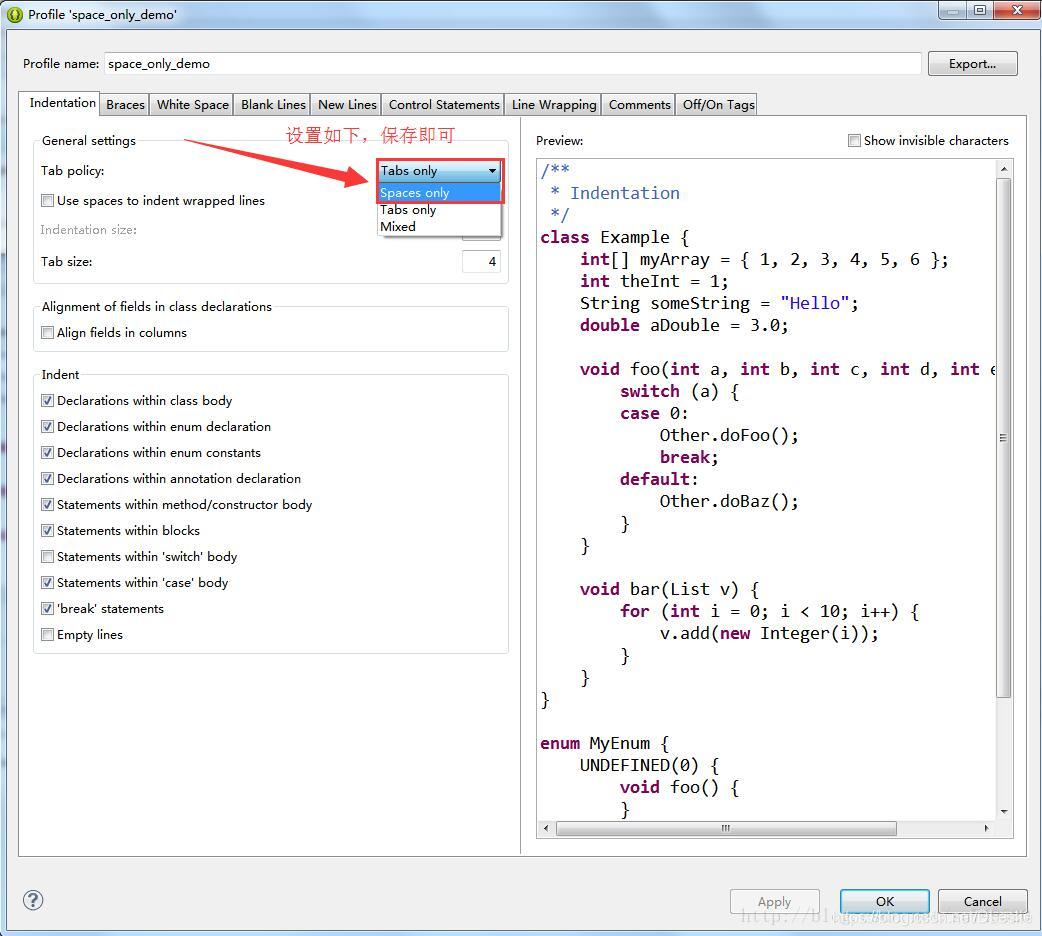Switch to the New Lines tab
The image size is (1042, 936).
[347, 104]
